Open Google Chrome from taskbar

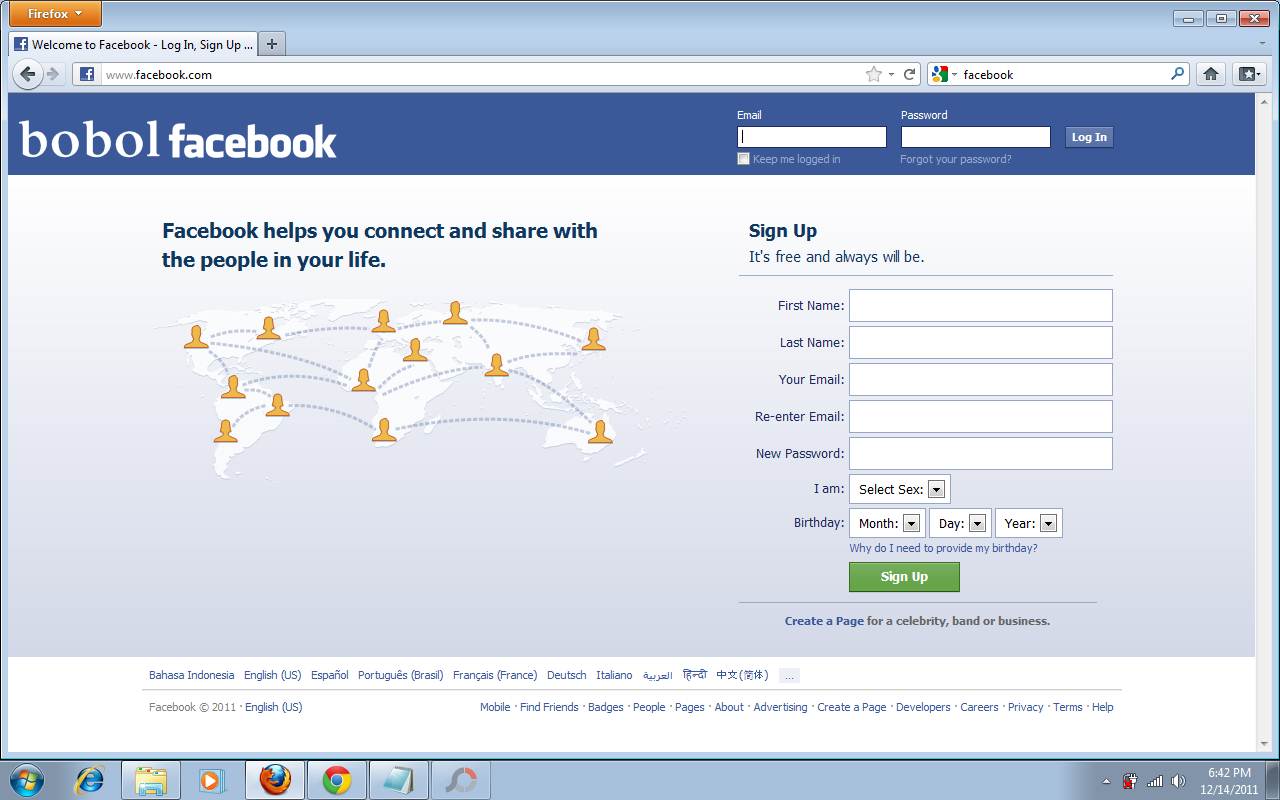[x=337, y=780]
